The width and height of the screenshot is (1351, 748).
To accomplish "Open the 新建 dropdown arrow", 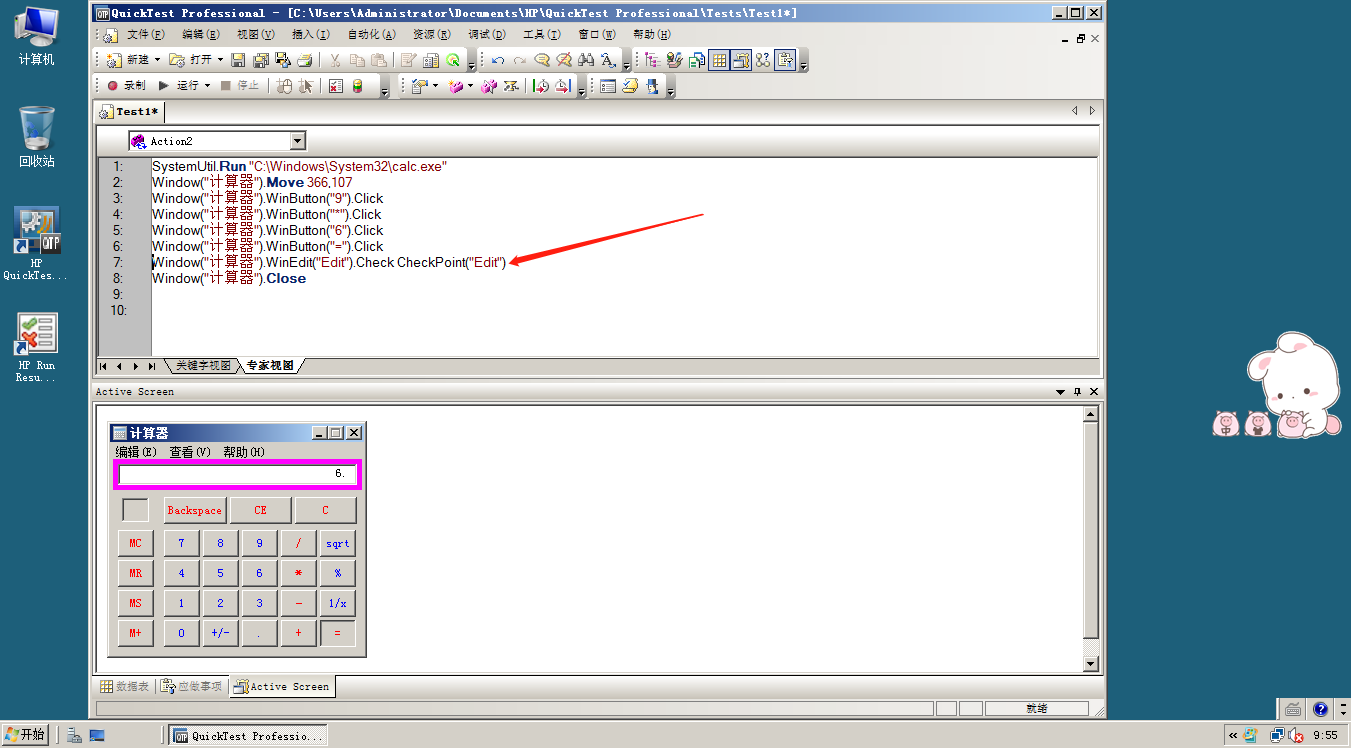I will [x=157, y=60].
